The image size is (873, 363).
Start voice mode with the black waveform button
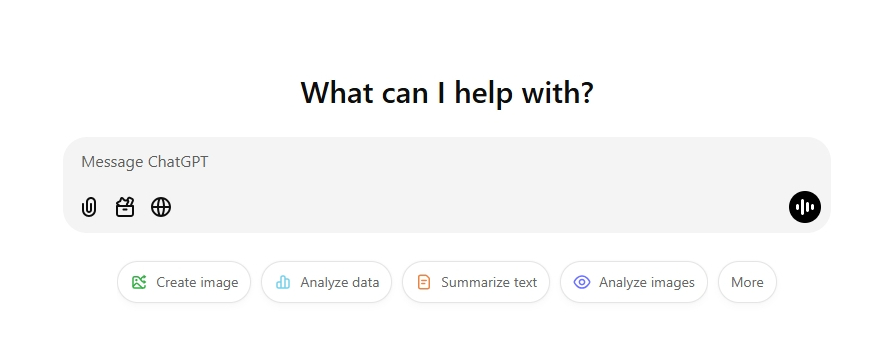[x=805, y=207]
